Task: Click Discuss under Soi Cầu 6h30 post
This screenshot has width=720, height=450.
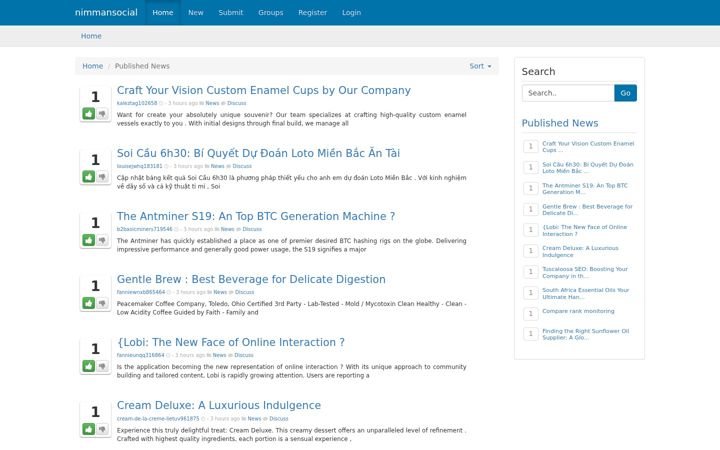Action: pyautogui.click(x=242, y=166)
